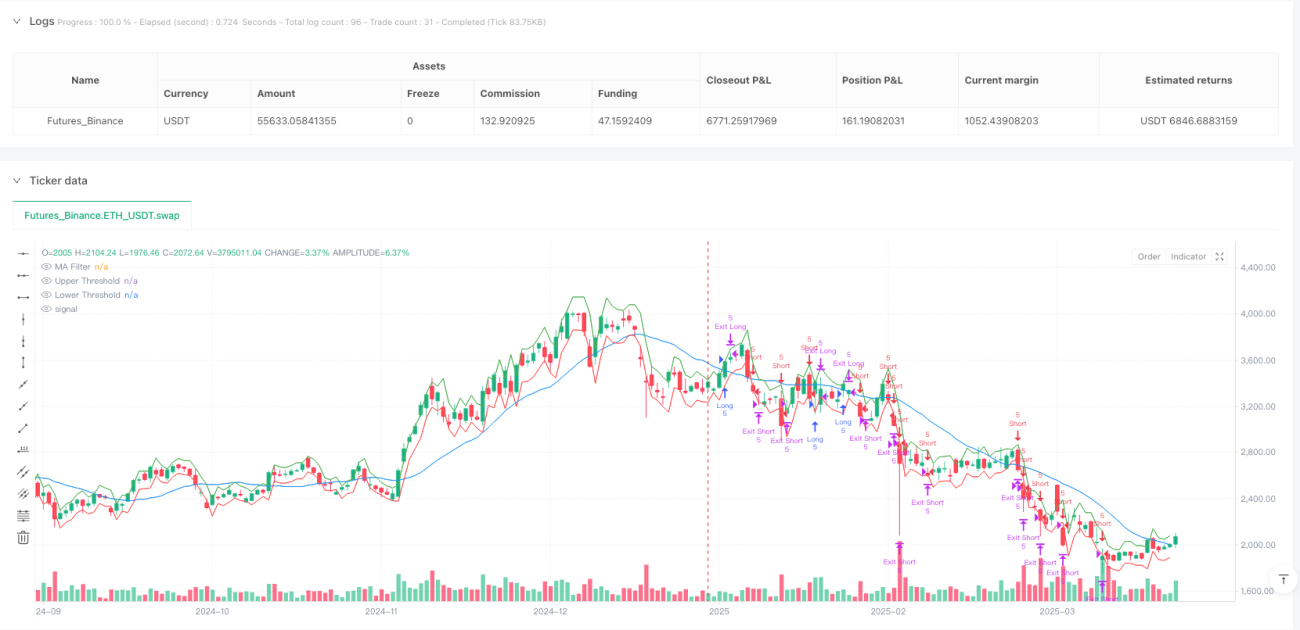Toggle Lower Threshold visibility eye
The image size is (1300, 630).
(x=46, y=295)
